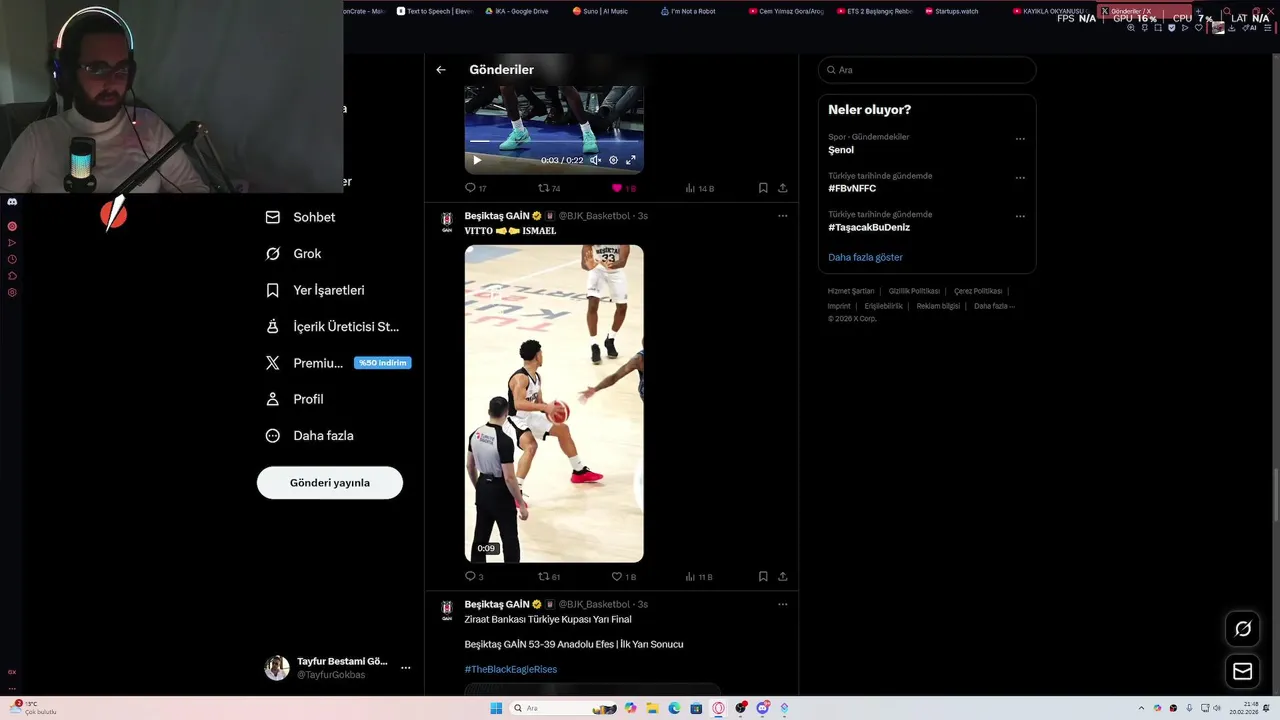Viewport: 1280px width, 720px height.
Task: Open account menu dots beside Tayfur Bestami
Action: [405, 668]
